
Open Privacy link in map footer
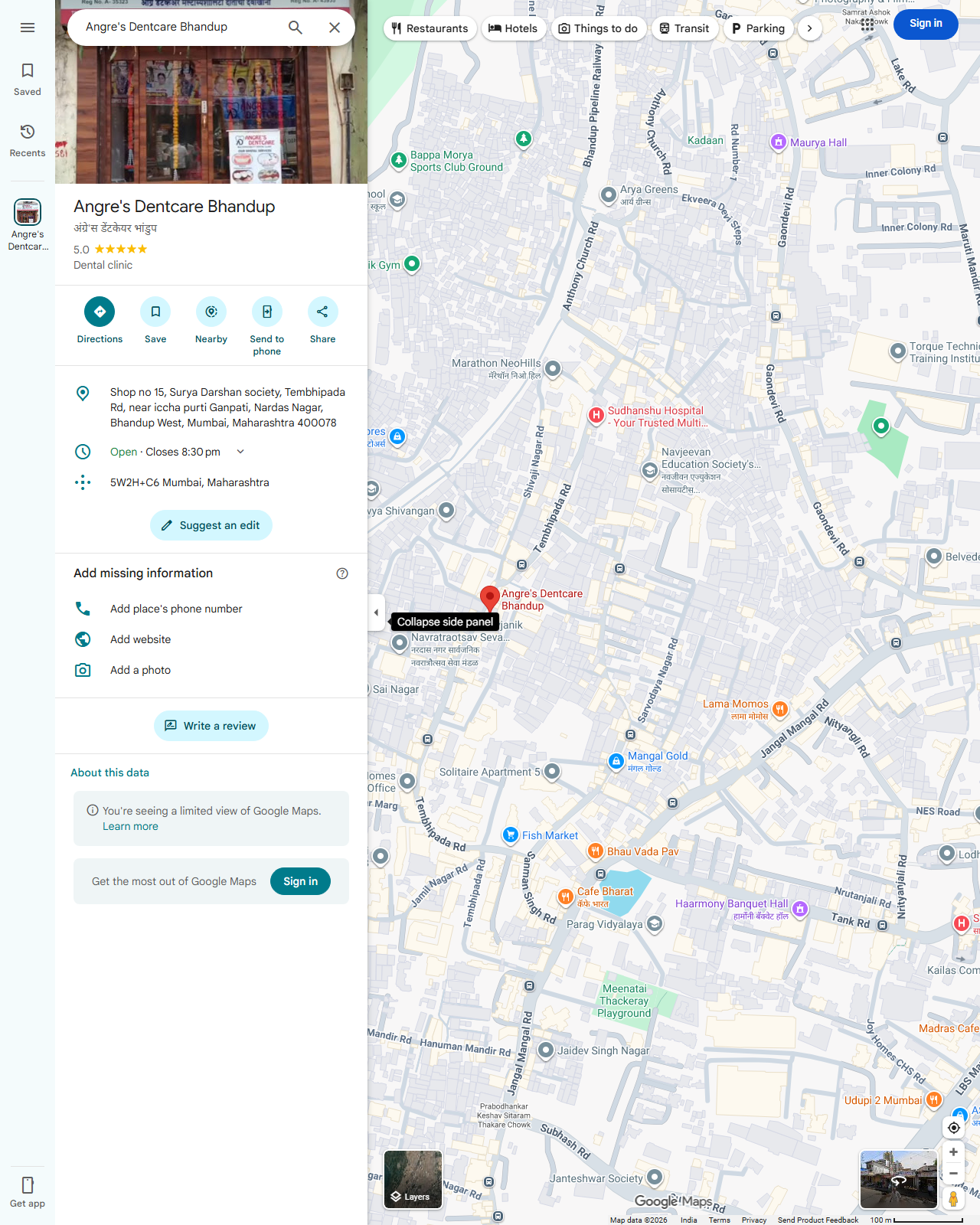(754, 1220)
